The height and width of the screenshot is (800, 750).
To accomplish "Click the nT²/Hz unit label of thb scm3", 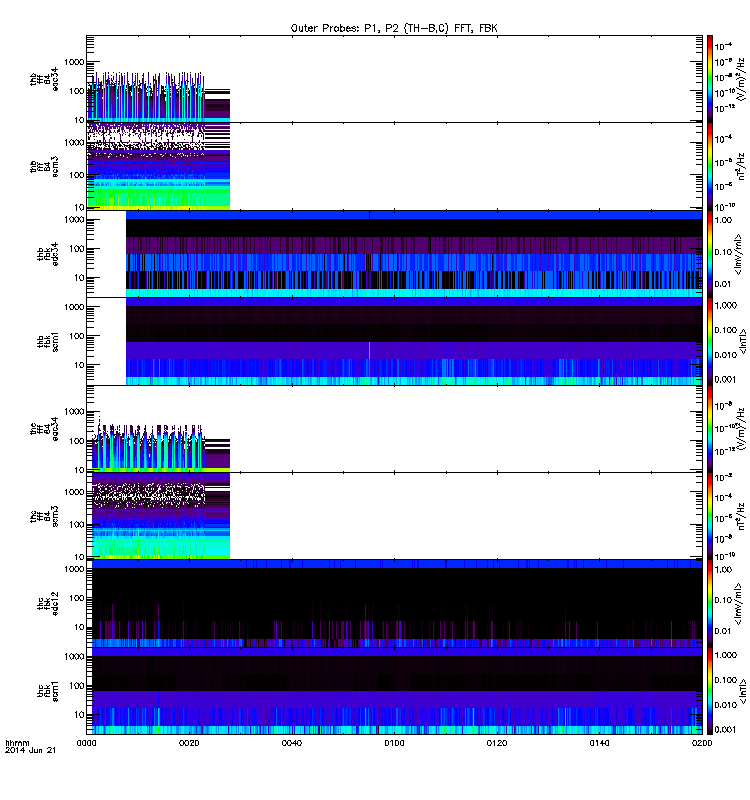I will [741, 166].
